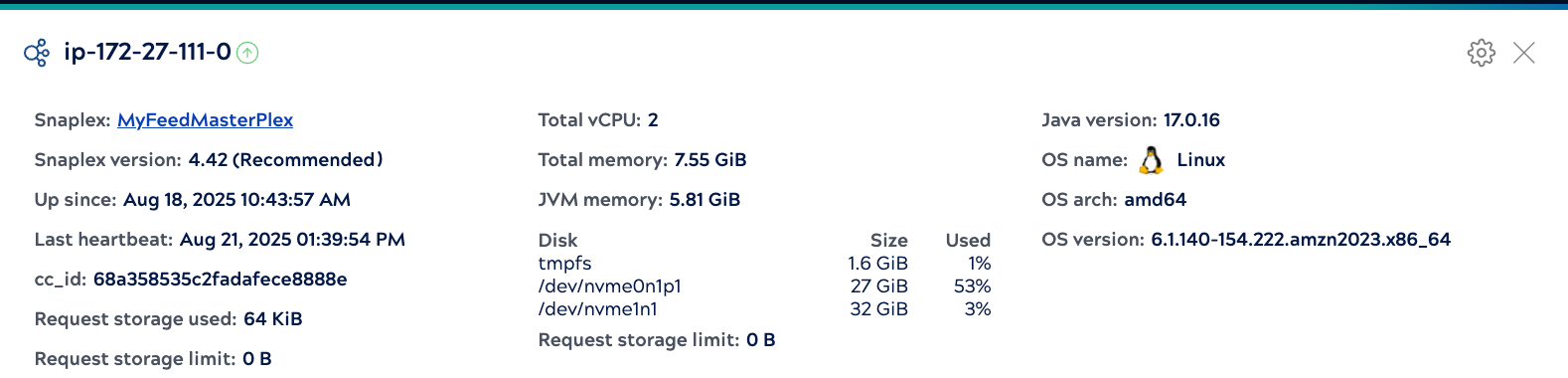The height and width of the screenshot is (378, 1568).
Task: Click the ip-172-27-111-0 hostname title
Action: (x=148, y=52)
